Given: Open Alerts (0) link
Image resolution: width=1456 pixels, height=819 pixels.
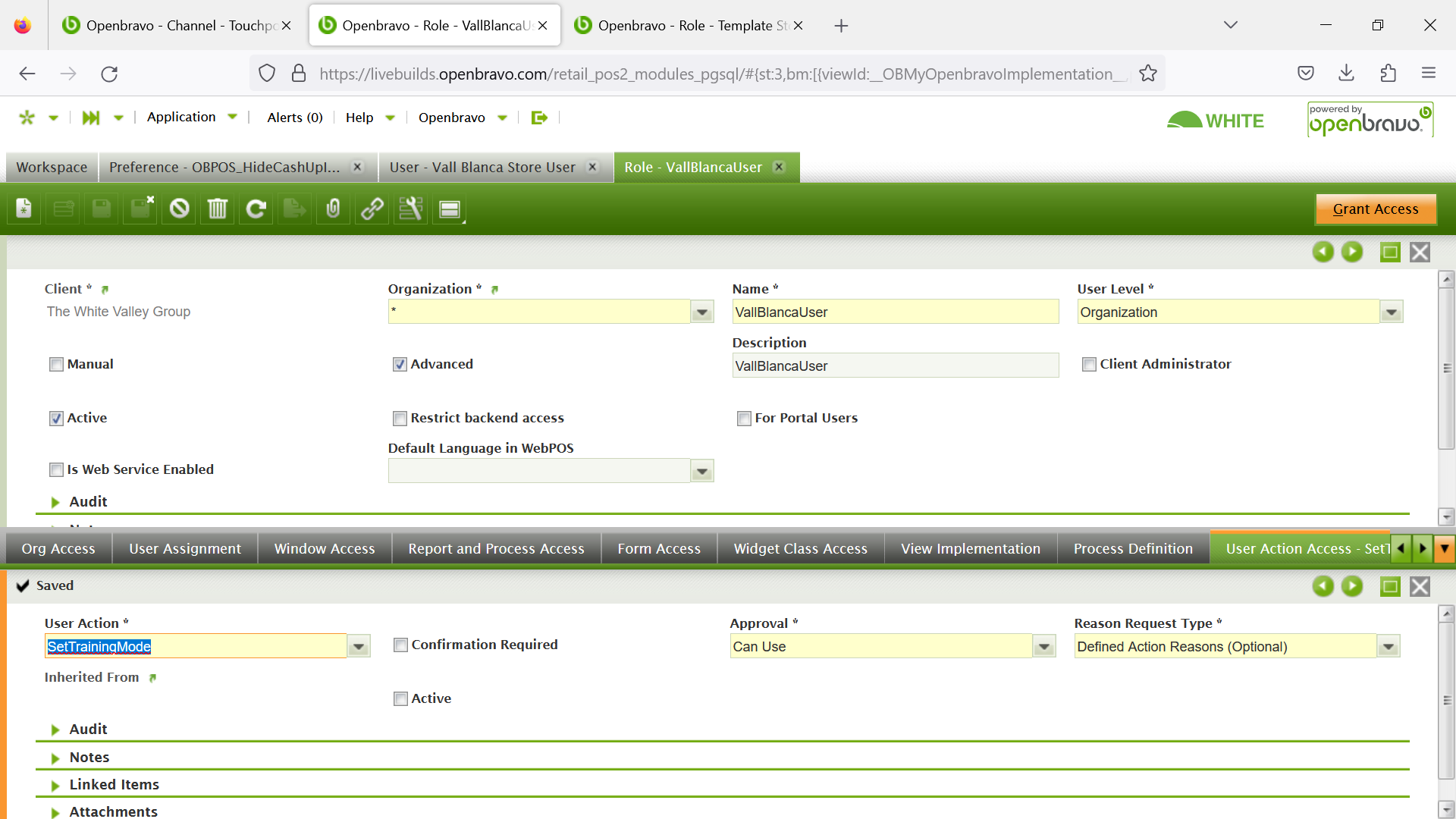Looking at the screenshot, I should [x=295, y=118].
